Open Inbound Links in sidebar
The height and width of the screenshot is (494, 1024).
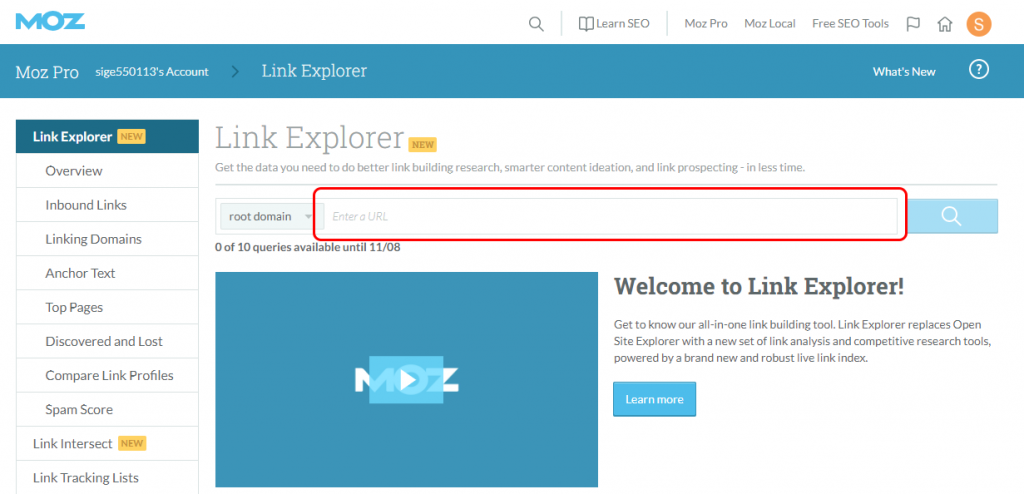coord(107,205)
